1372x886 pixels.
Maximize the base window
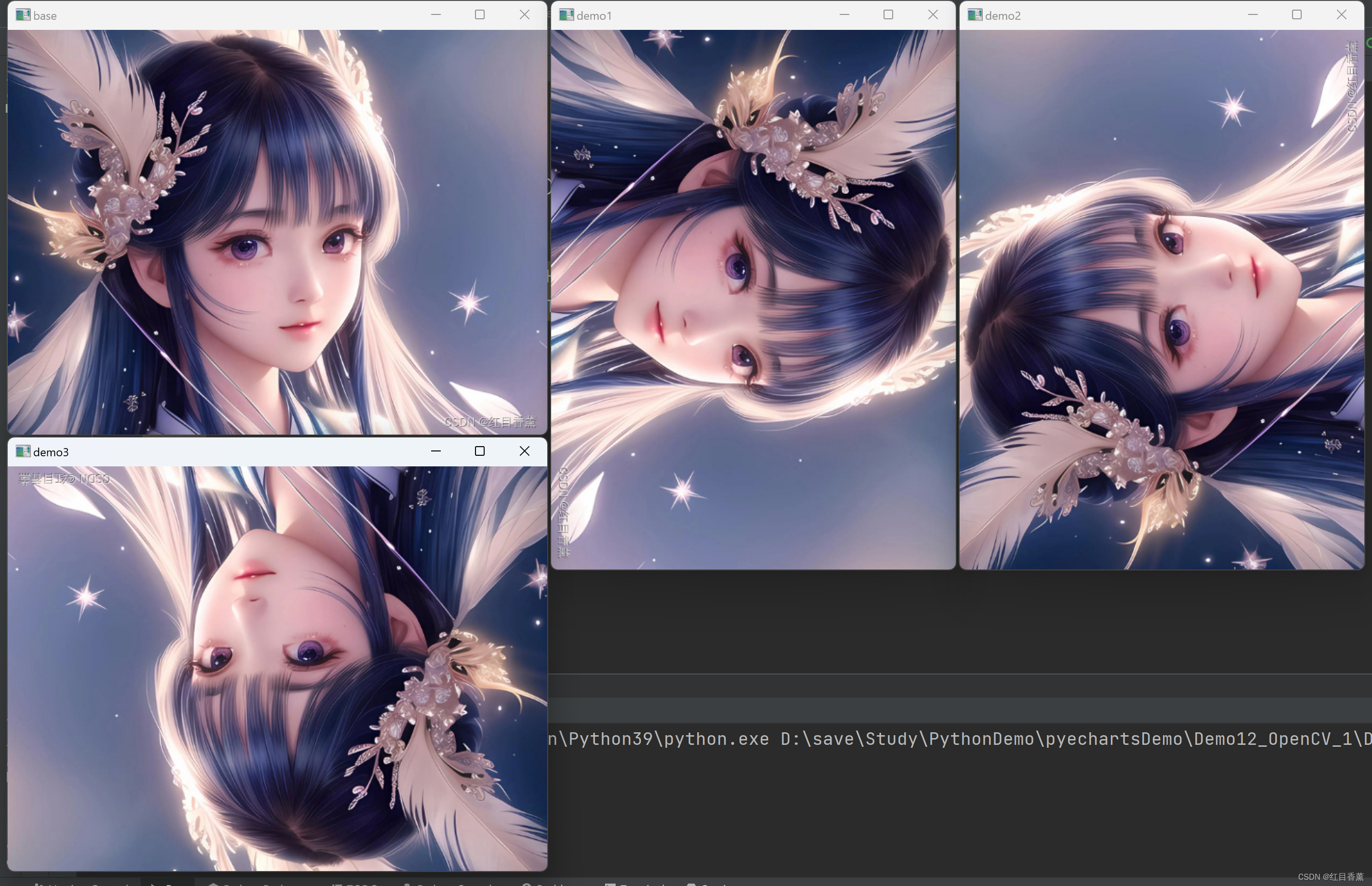tap(479, 15)
